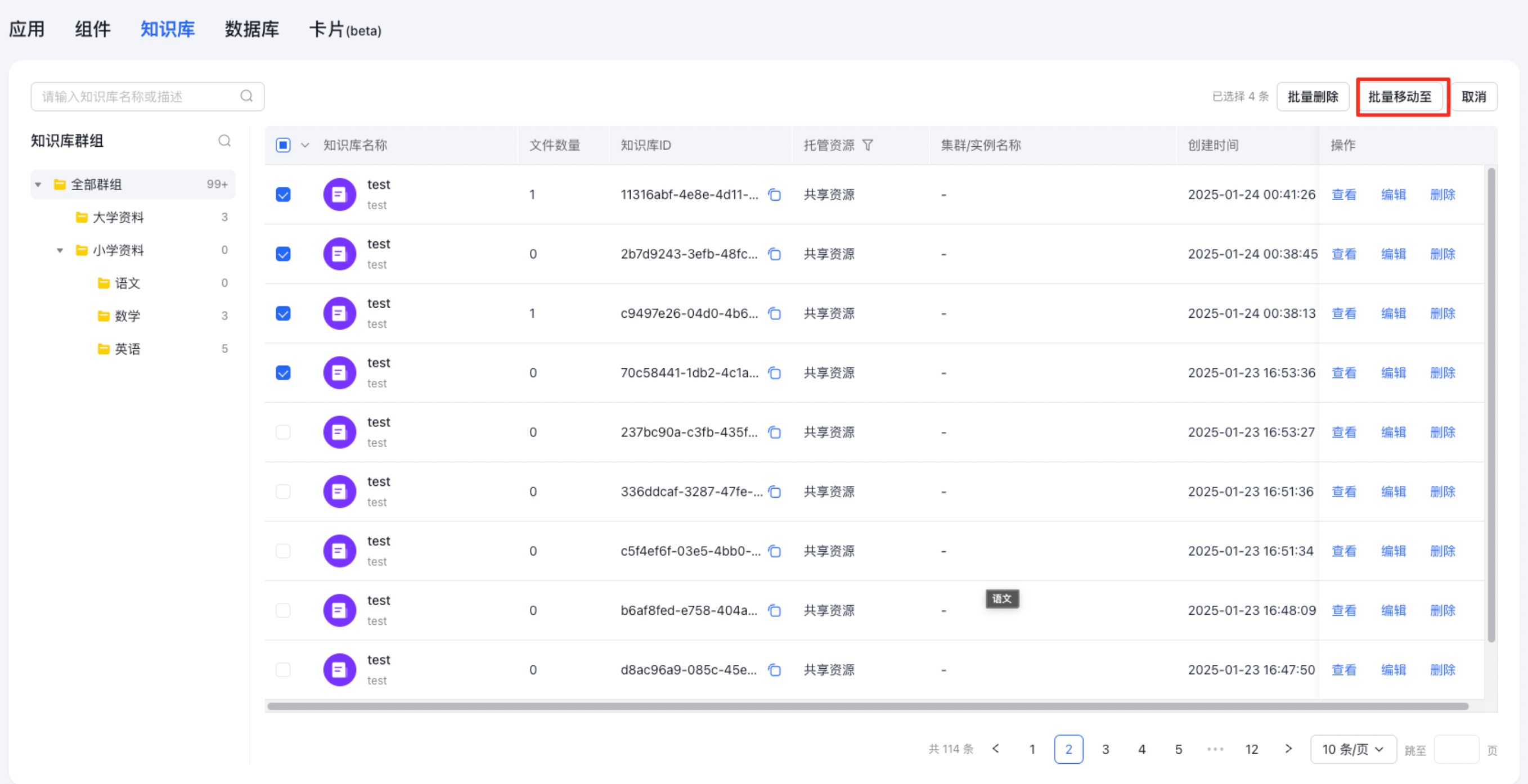This screenshot has height=784, width=1528.
Task: Uncheck row with ID c9497e26-04d0-4b6
Action: tap(283, 313)
